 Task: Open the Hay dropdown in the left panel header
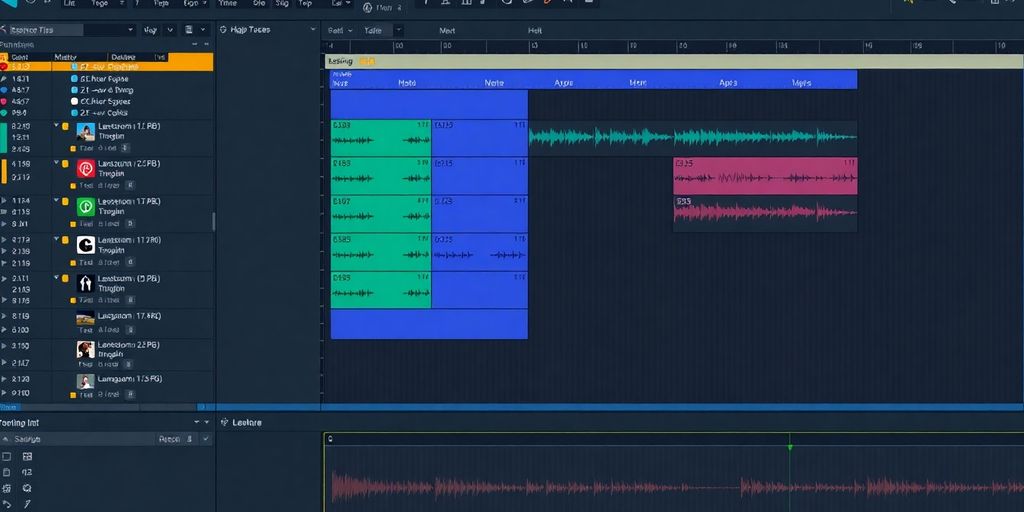(153, 30)
